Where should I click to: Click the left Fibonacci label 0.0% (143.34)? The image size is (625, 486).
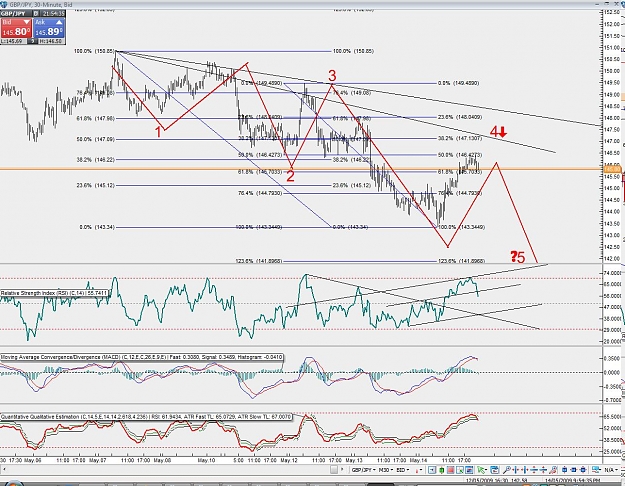pyautogui.click(x=97, y=227)
